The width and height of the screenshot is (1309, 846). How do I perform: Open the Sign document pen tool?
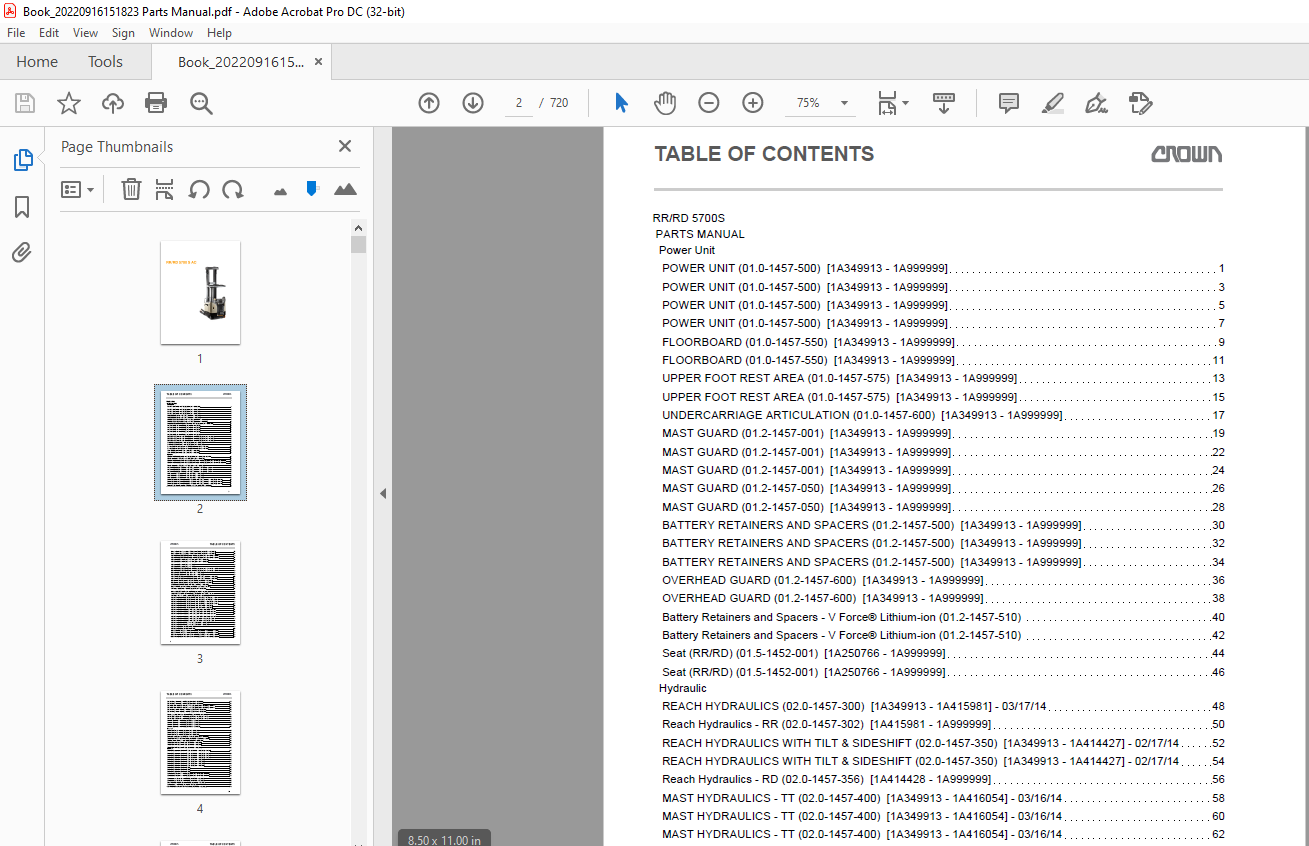coord(1096,103)
